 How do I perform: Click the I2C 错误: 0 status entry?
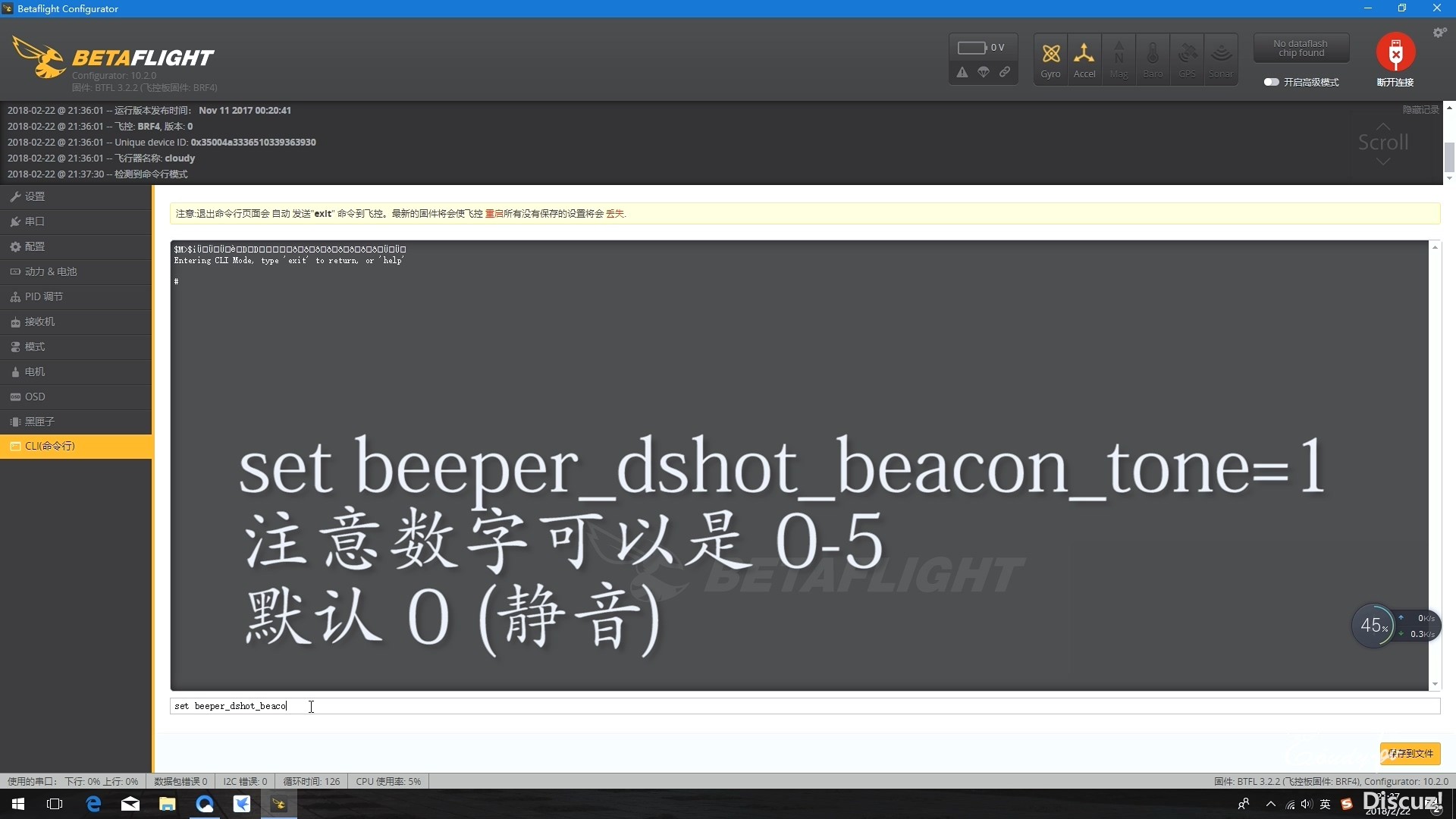245,781
